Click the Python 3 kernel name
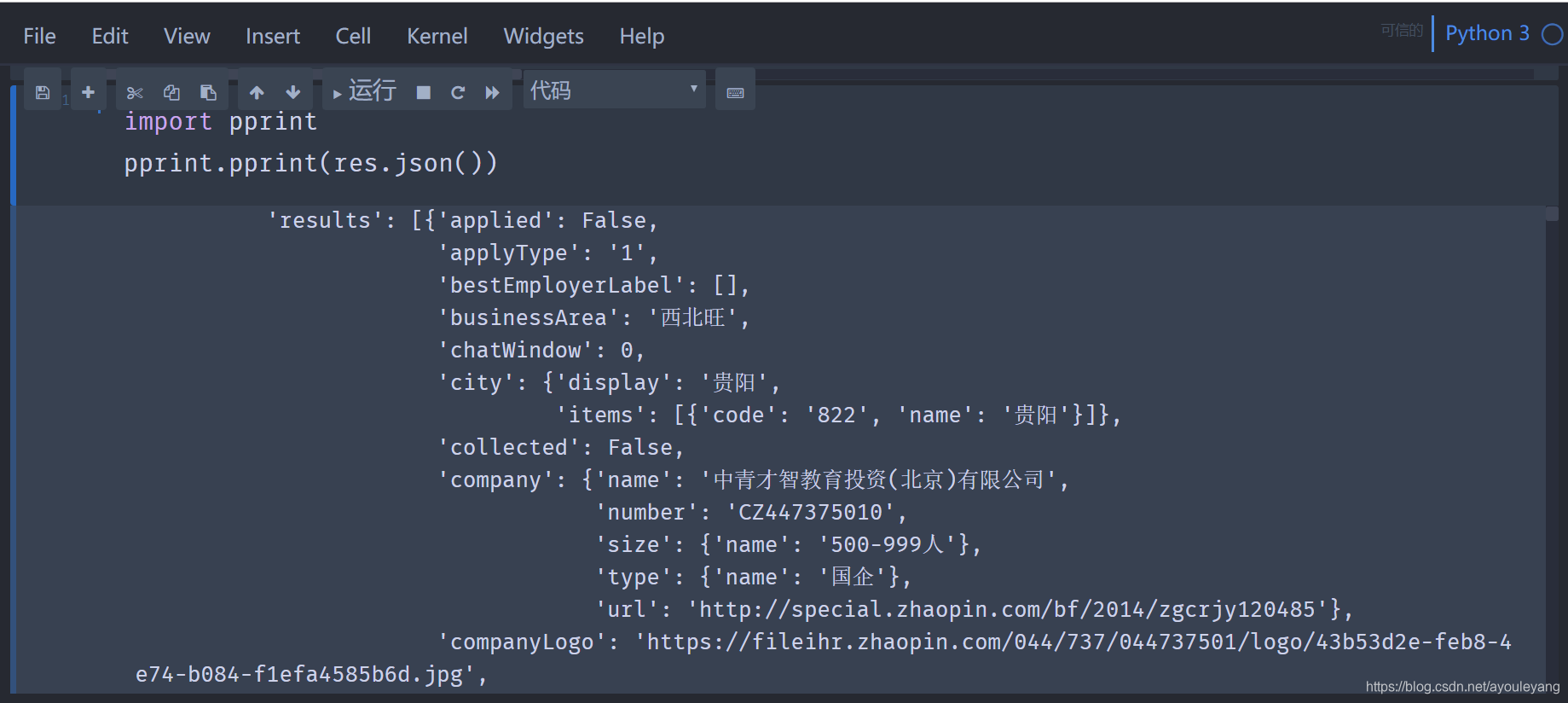1568x703 pixels. pos(1487,33)
